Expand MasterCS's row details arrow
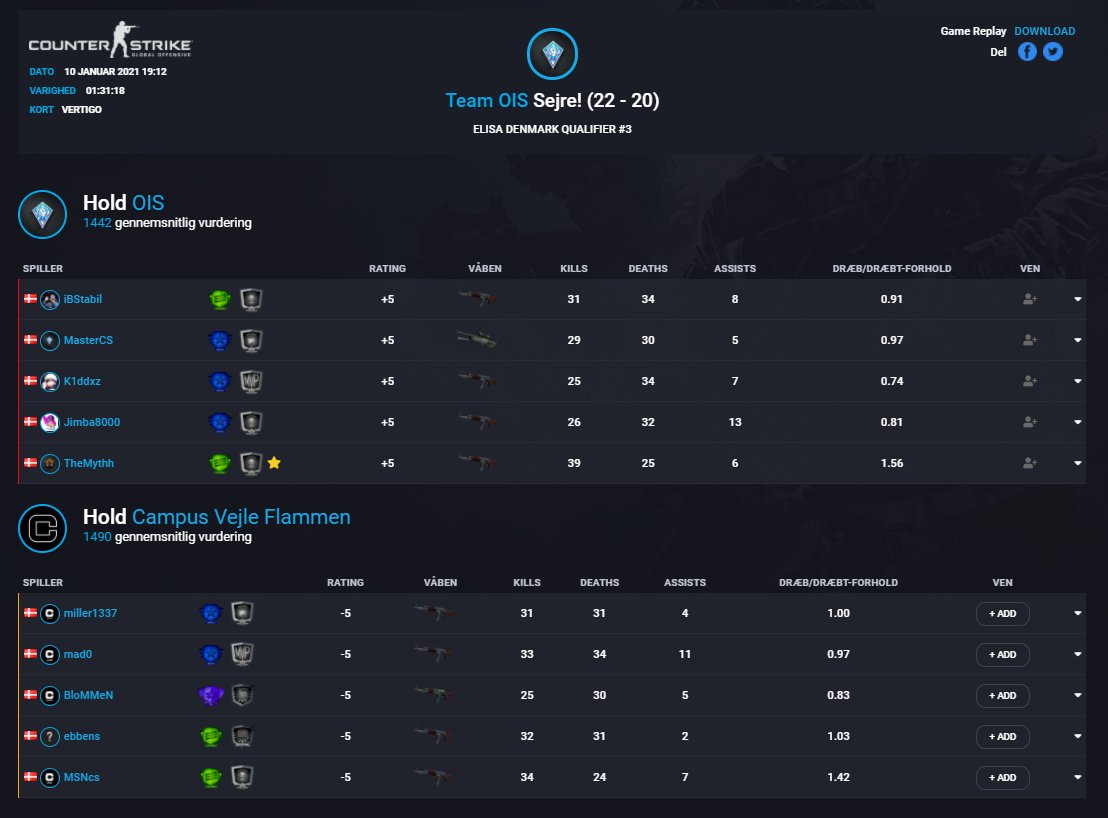Image resolution: width=1108 pixels, height=818 pixels. [1078, 340]
